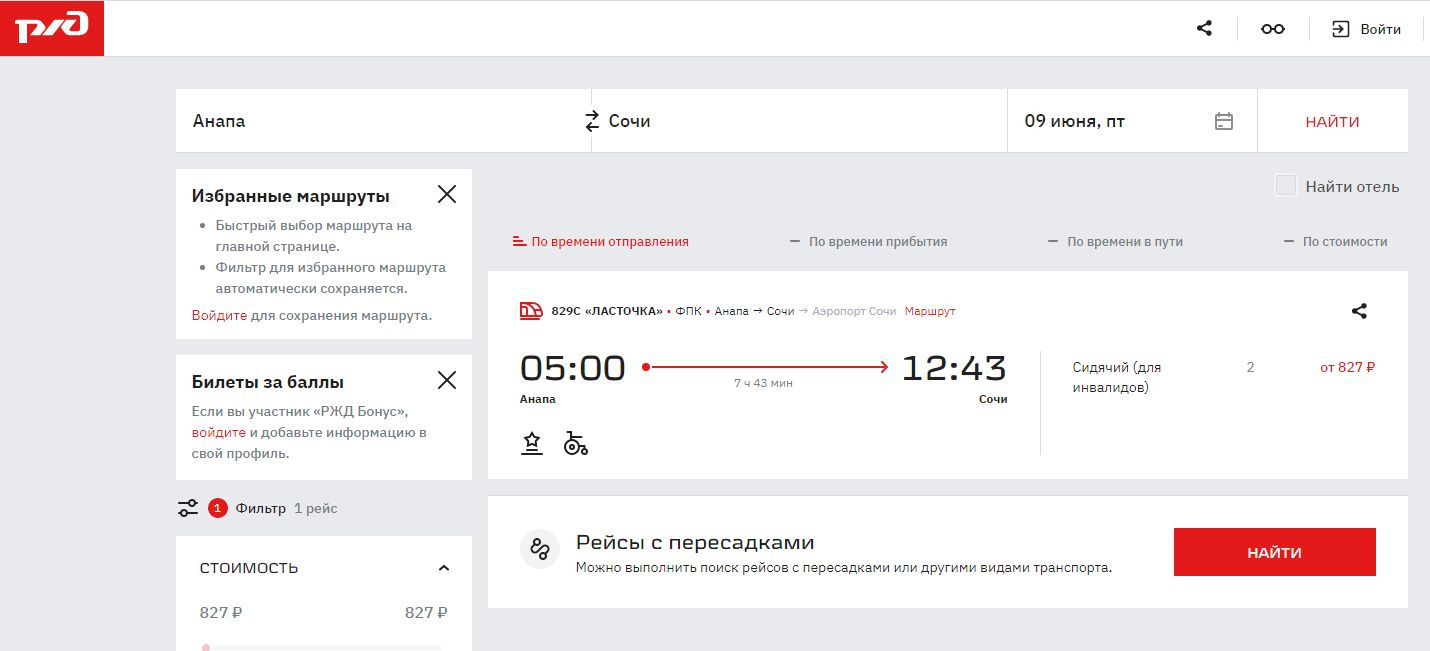Viewport: 1430px width, 651px height.
Task: Swap departure and arrival stations
Action: [x=591, y=121]
